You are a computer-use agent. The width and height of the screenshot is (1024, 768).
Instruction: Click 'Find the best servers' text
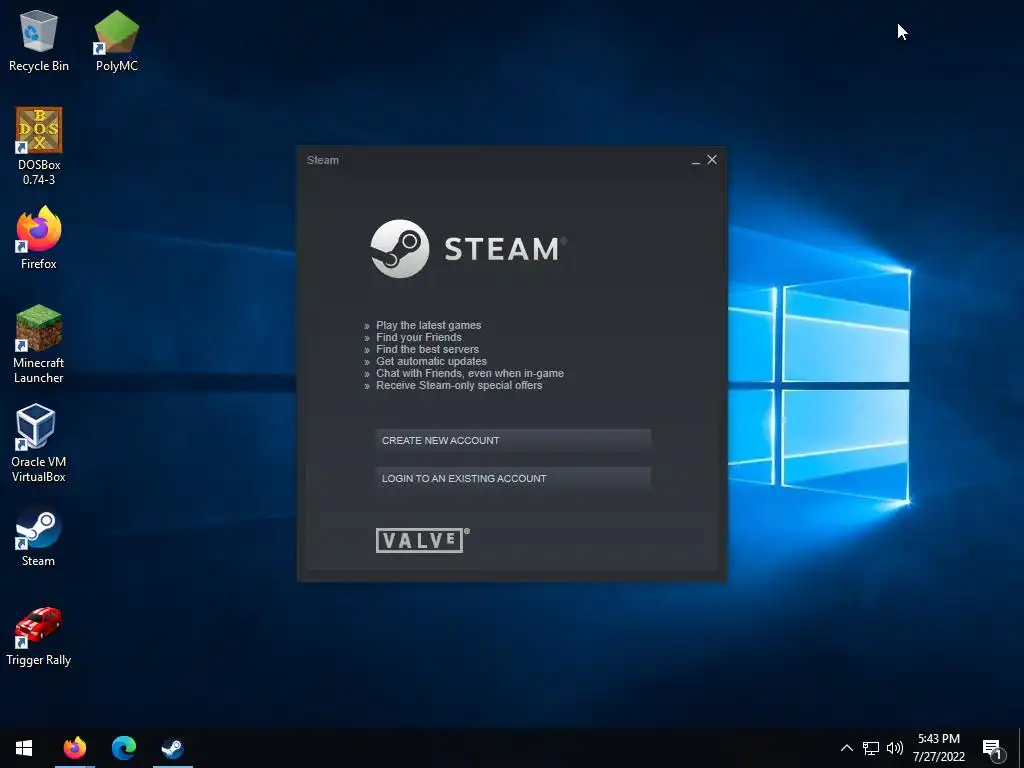point(427,349)
